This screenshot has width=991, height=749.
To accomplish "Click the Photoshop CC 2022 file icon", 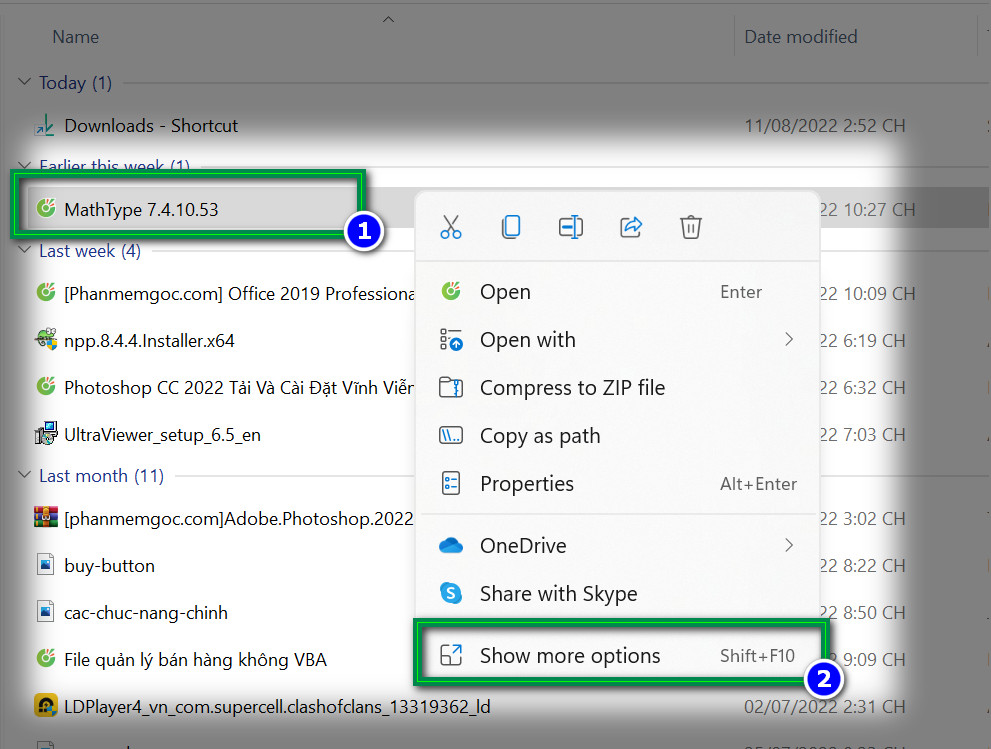I will [x=46, y=386].
